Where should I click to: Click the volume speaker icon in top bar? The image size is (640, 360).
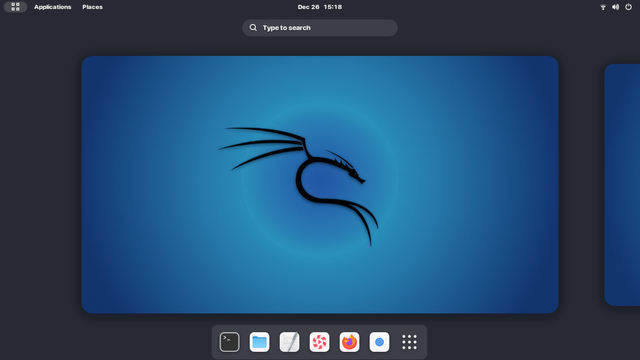616,7
